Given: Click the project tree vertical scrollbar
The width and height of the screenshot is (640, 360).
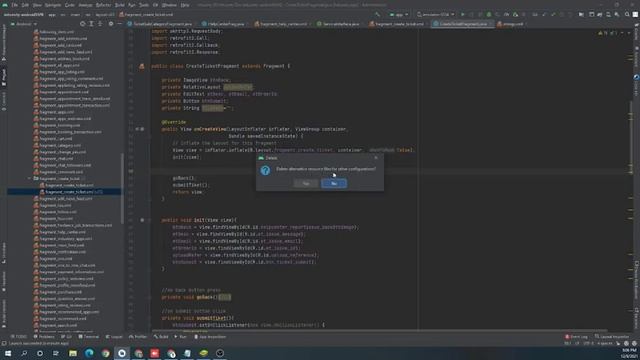Looking at the screenshot, I should [122, 188].
